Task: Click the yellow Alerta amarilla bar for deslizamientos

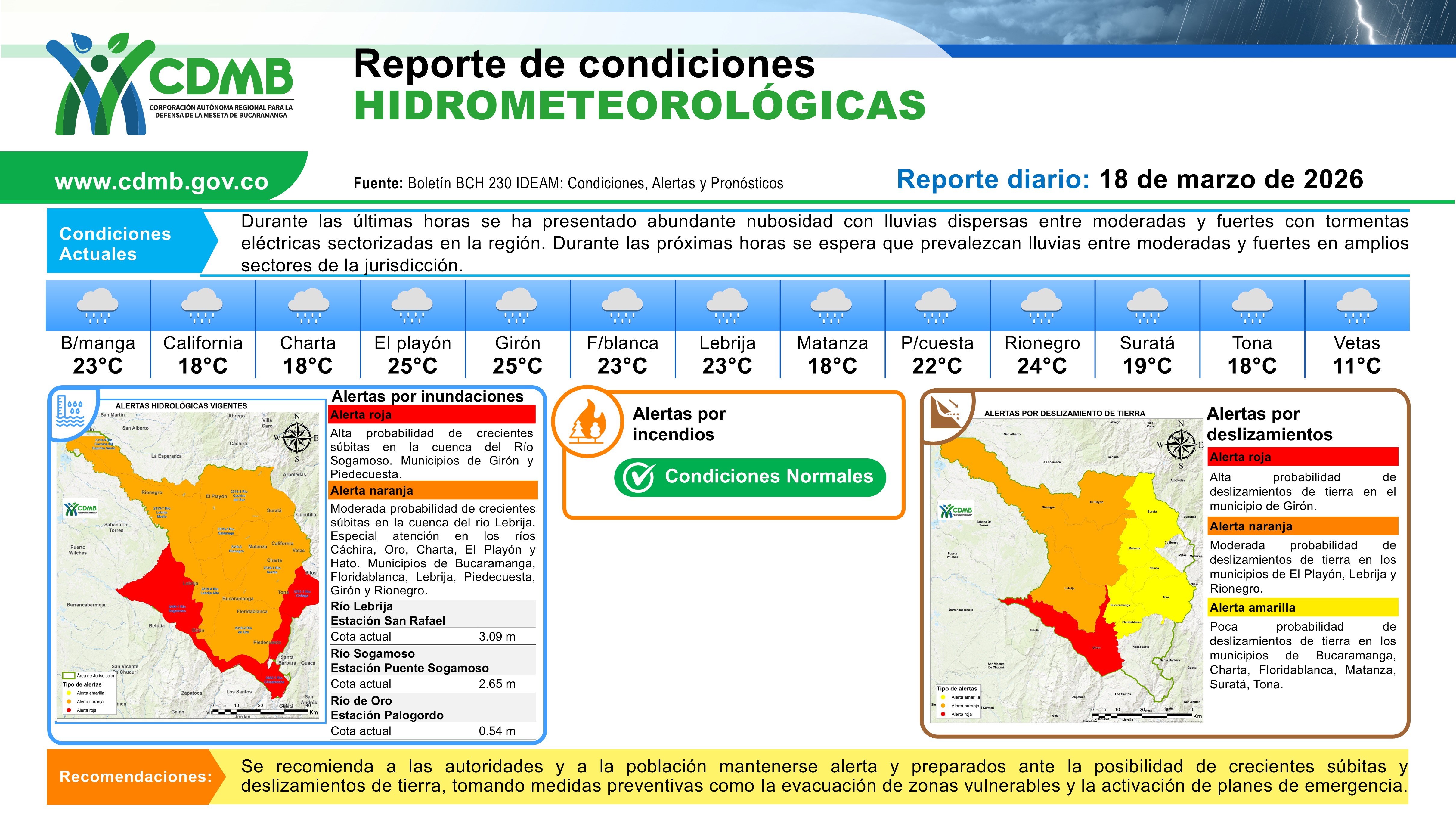Action: pos(1302,608)
